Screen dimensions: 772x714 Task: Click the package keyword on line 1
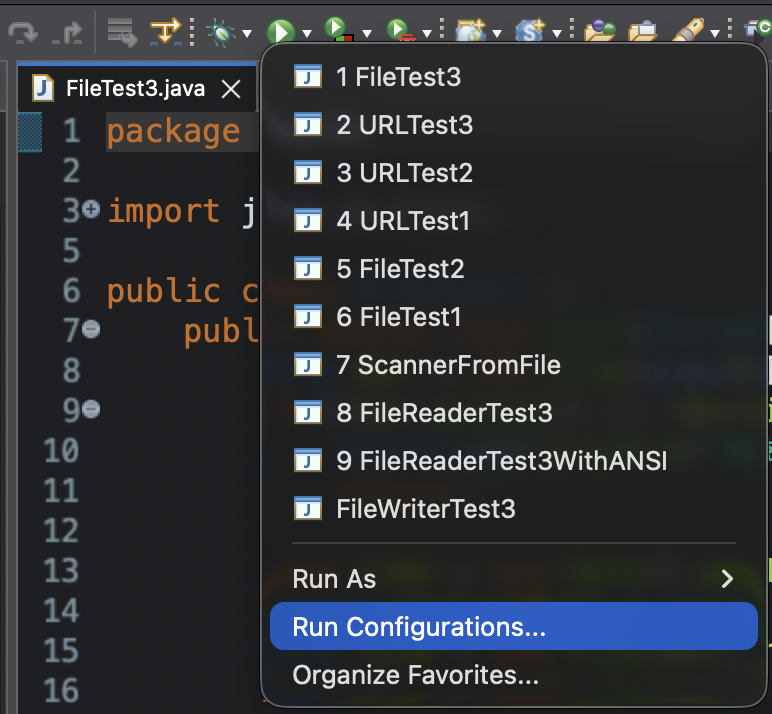tap(173, 132)
